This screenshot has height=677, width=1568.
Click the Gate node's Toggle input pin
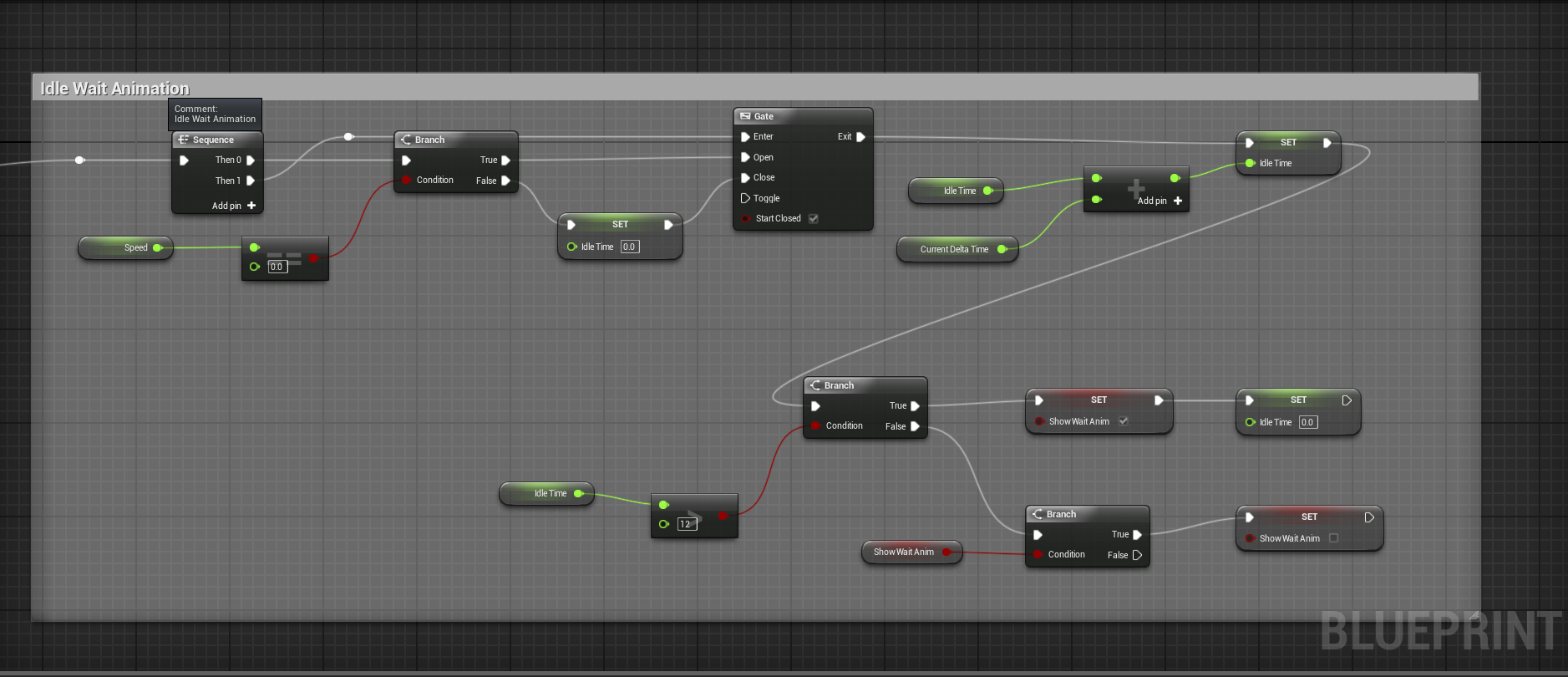tap(745, 198)
